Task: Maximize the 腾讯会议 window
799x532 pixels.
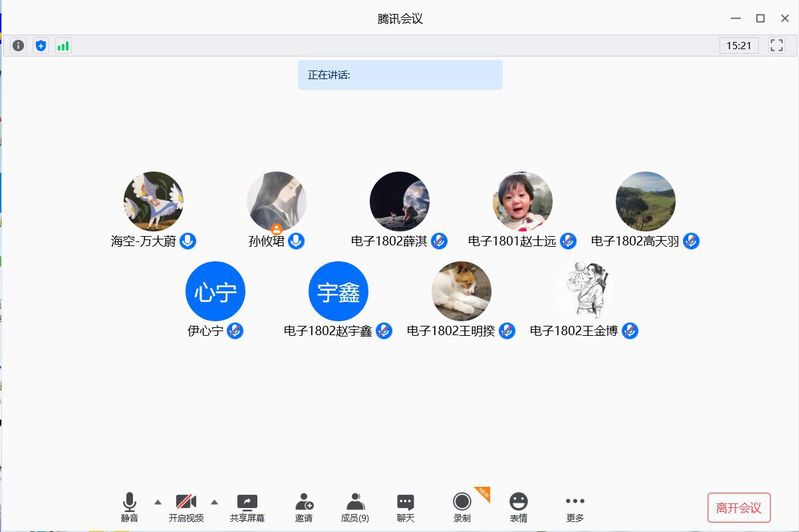Action: pyautogui.click(x=760, y=18)
